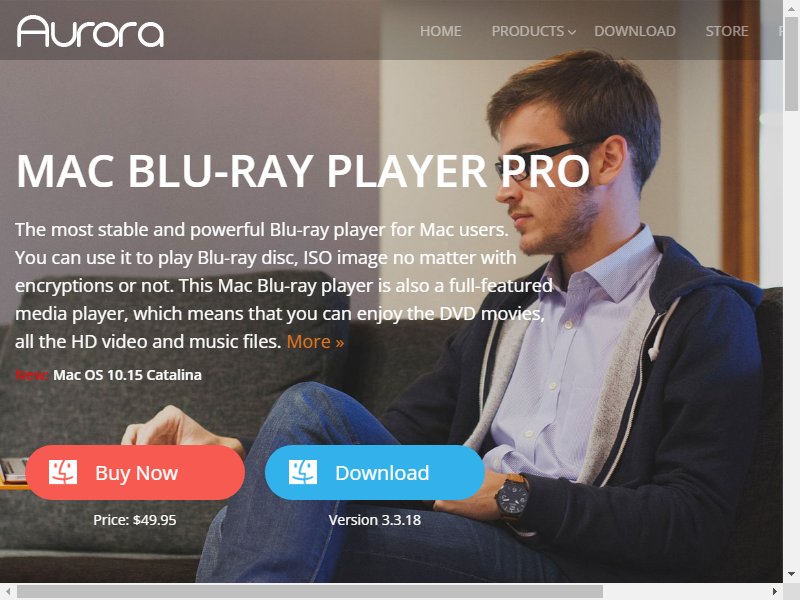The height and width of the screenshot is (600, 800).
Task: Open the PRODUCTS menu item
Action: point(528,31)
